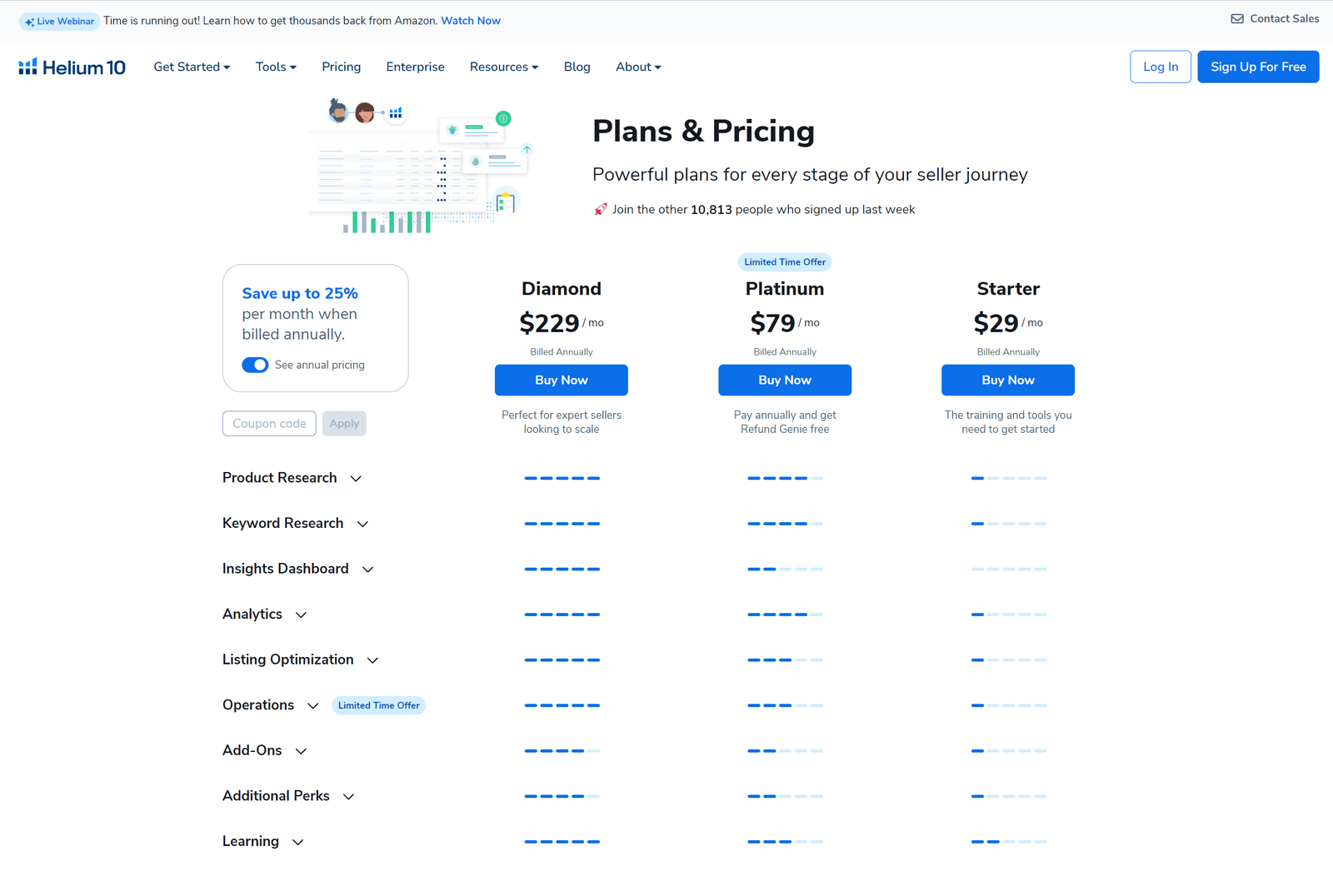Screen dimensions: 1333x896
Task: Expand the Product Research section
Action: 292,478
